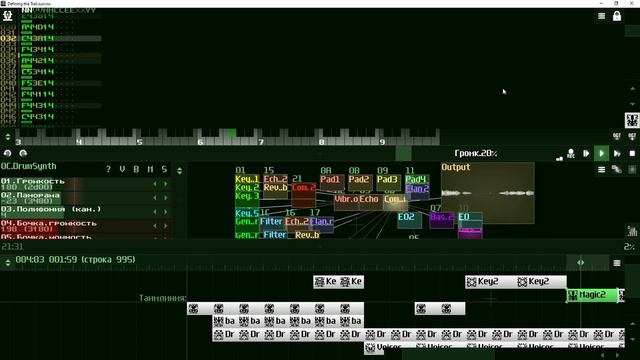Play from the beginning button
Image resolution: width=640 pixels, height=360 pixels.
click(586, 153)
